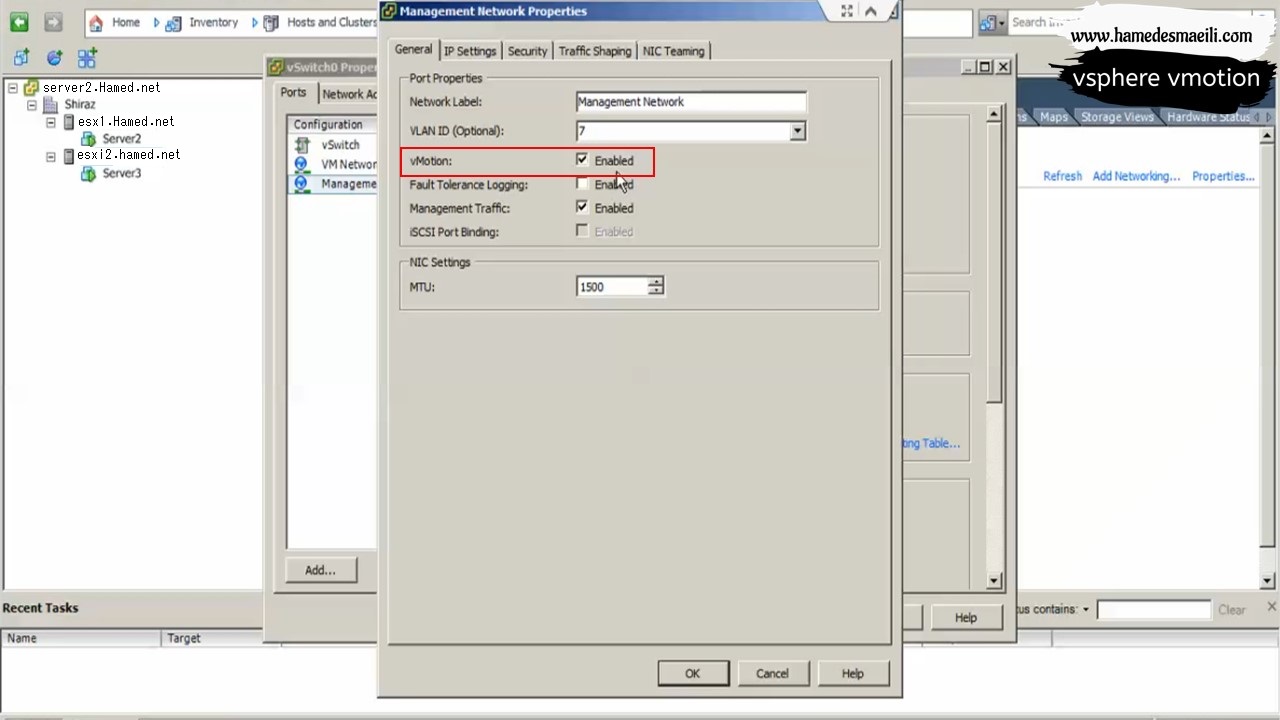Collapse the esx1.Hamed.net host node
This screenshot has width=1280, height=720.
(51, 122)
